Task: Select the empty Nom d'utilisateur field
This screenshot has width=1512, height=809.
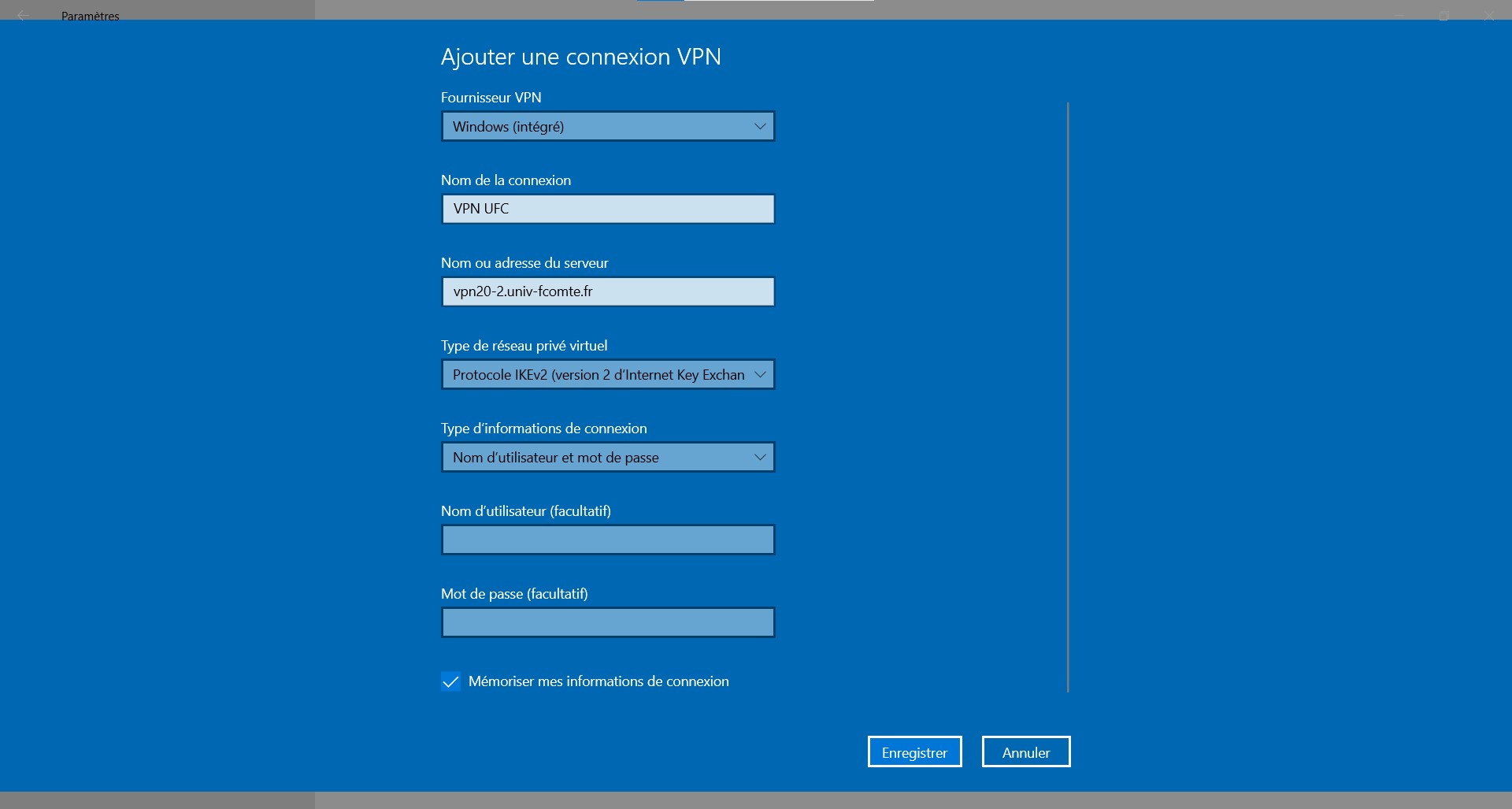Action: [x=608, y=540]
